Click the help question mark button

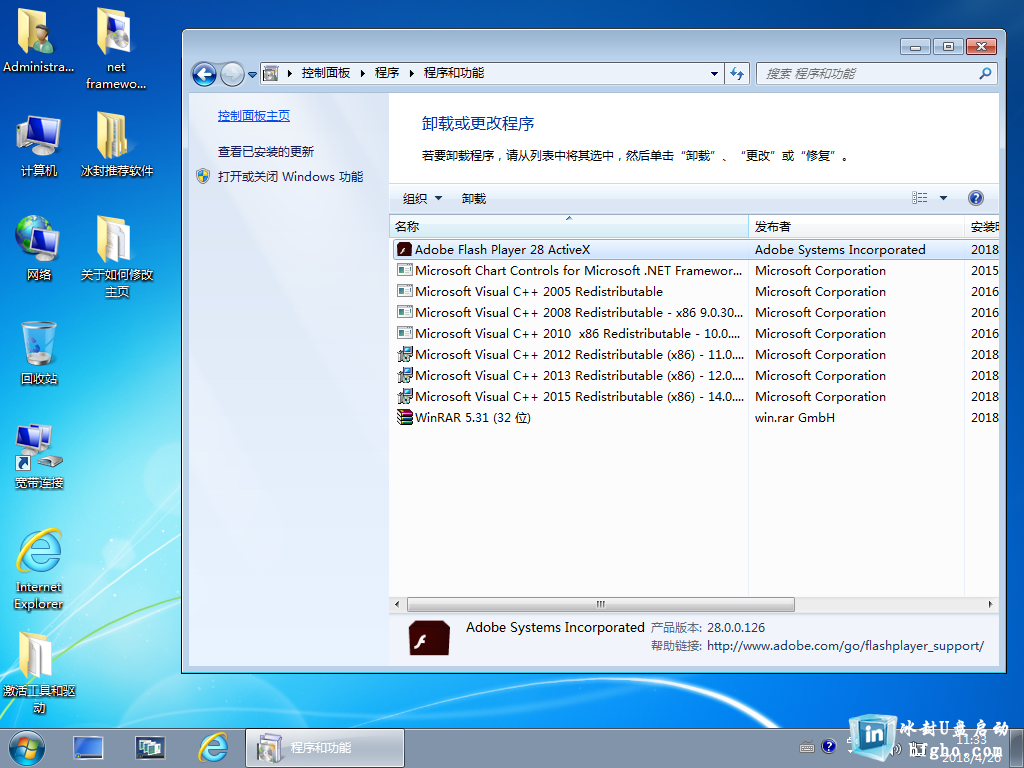pyautogui.click(x=976, y=198)
